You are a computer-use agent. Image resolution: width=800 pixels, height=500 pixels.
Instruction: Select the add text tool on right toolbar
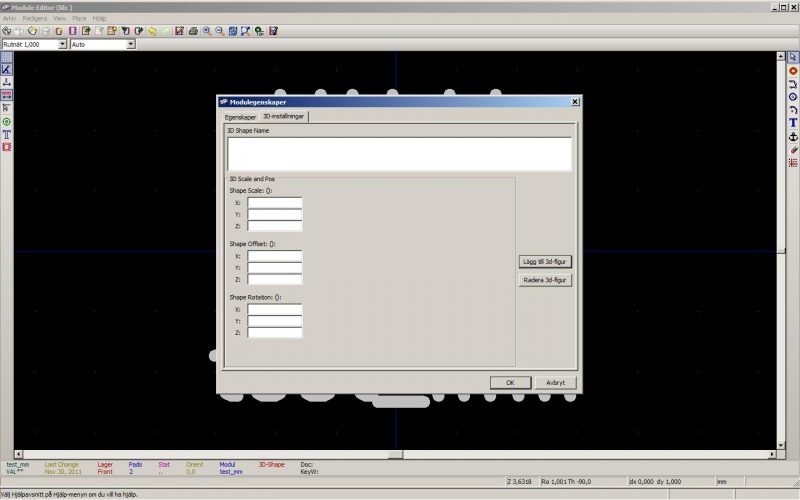[x=793, y=123]
